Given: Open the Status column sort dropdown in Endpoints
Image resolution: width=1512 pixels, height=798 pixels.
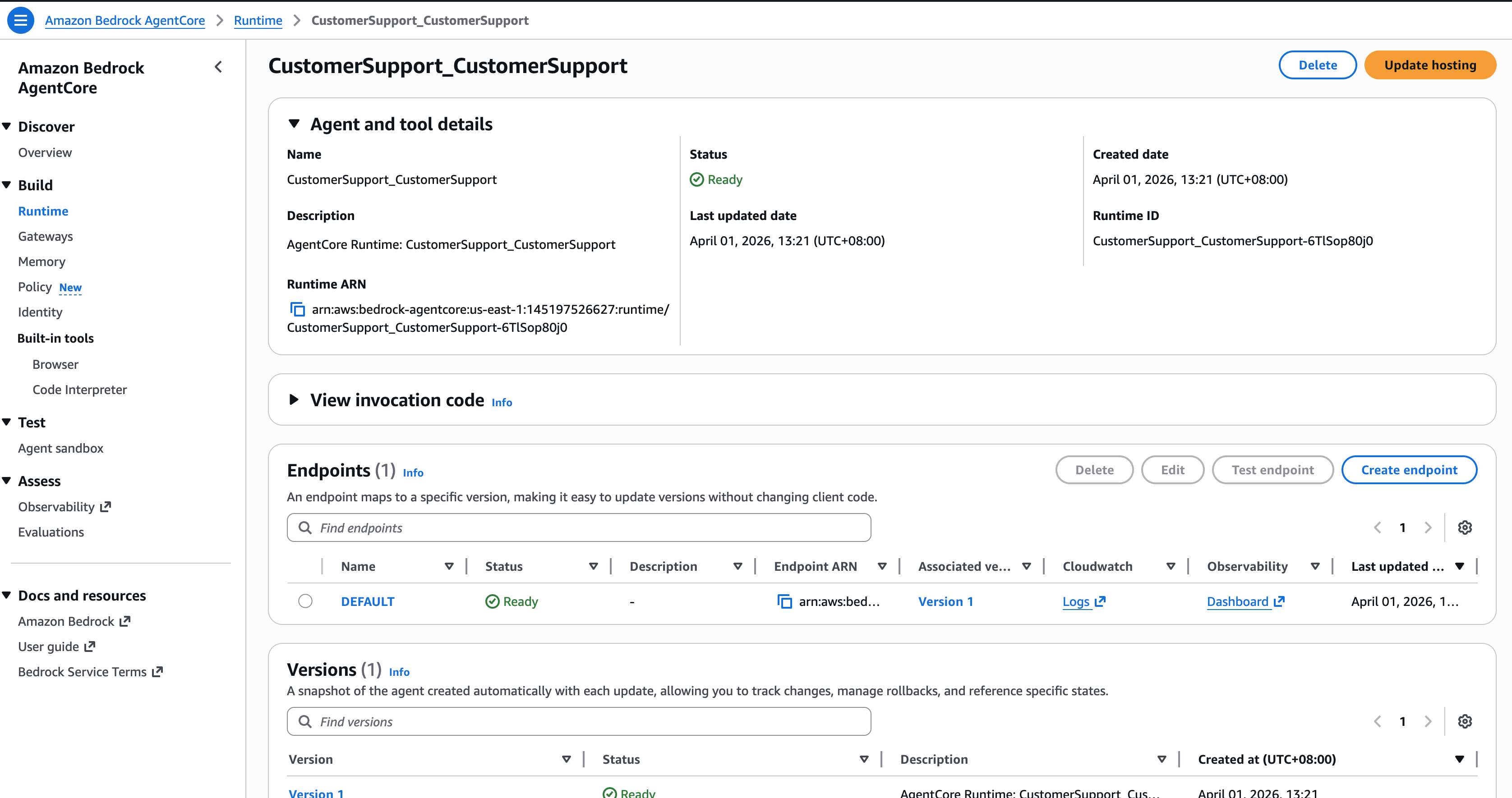Looking at the screenshot, I should tap(593, 566).
